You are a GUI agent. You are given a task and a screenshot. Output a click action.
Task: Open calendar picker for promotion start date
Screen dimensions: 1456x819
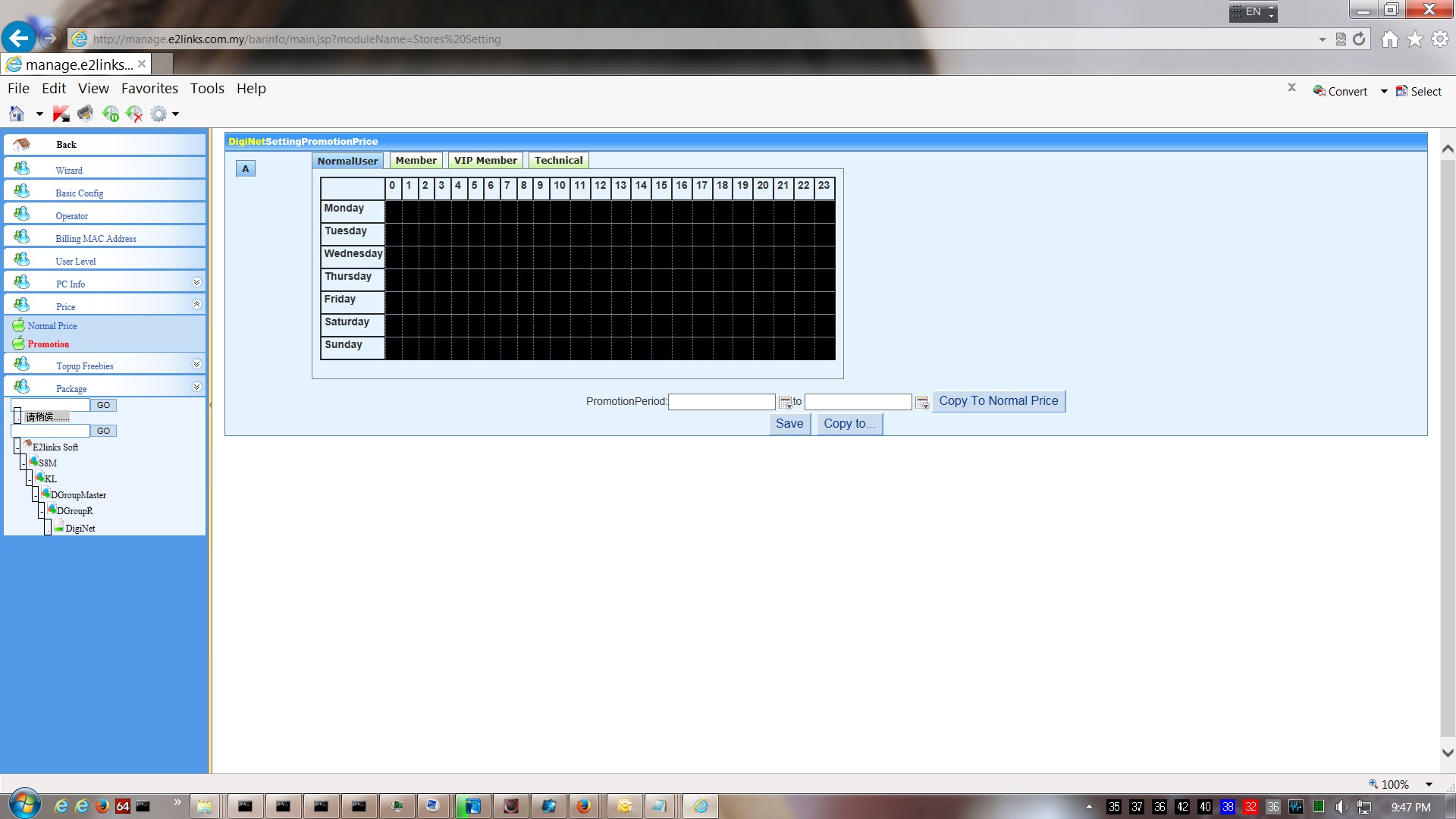pos(786,403)
